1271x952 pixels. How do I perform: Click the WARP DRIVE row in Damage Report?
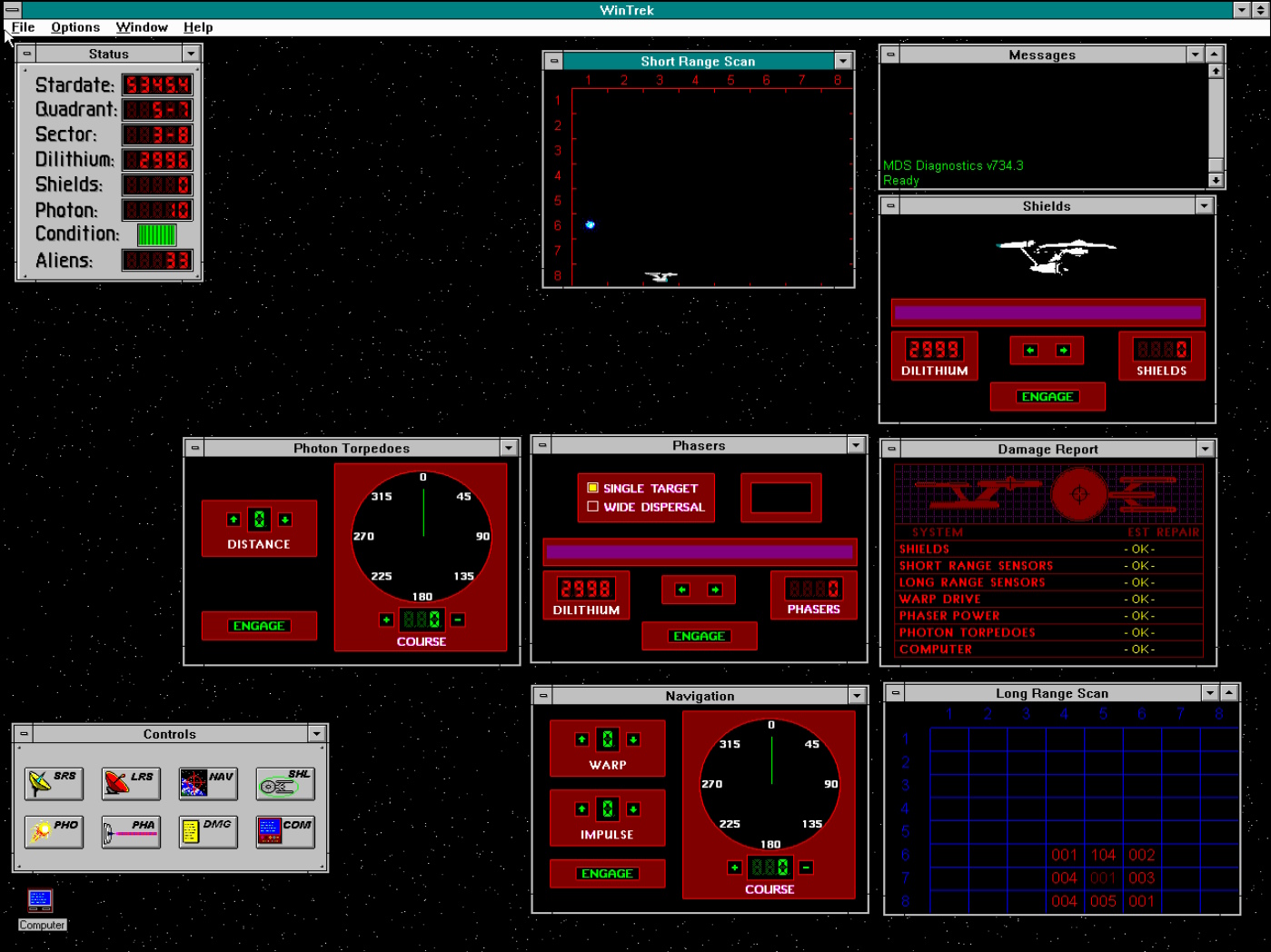[1049, 599]
